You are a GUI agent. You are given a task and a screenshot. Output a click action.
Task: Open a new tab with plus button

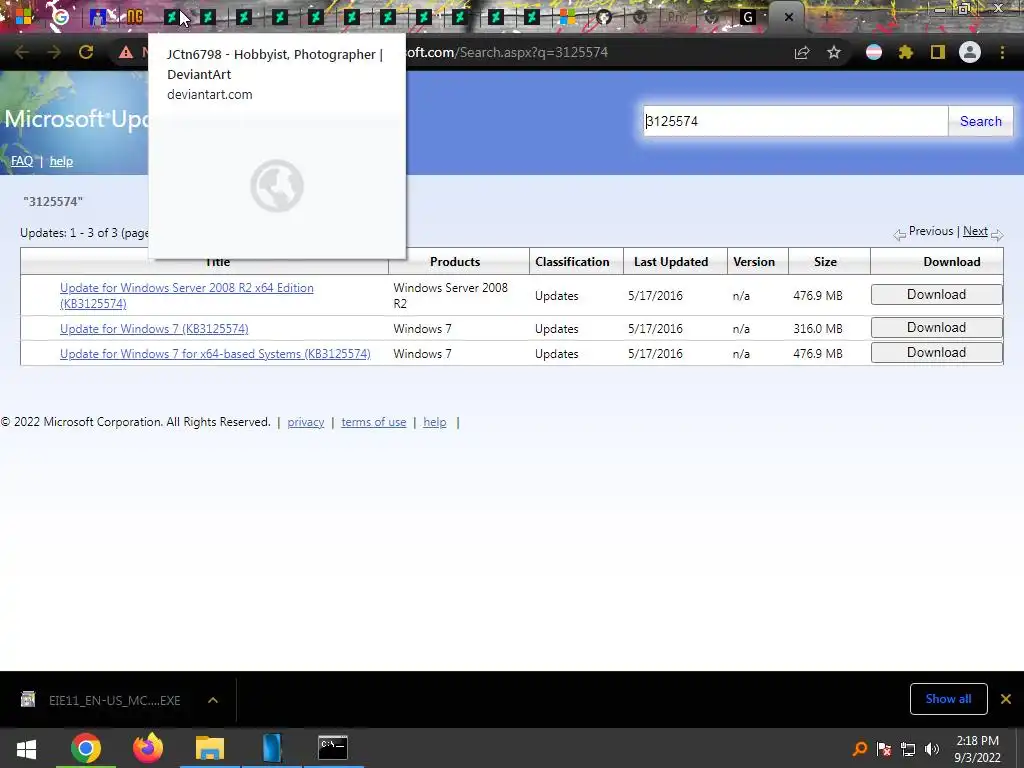pyautogui.click(x=826, y=17)
